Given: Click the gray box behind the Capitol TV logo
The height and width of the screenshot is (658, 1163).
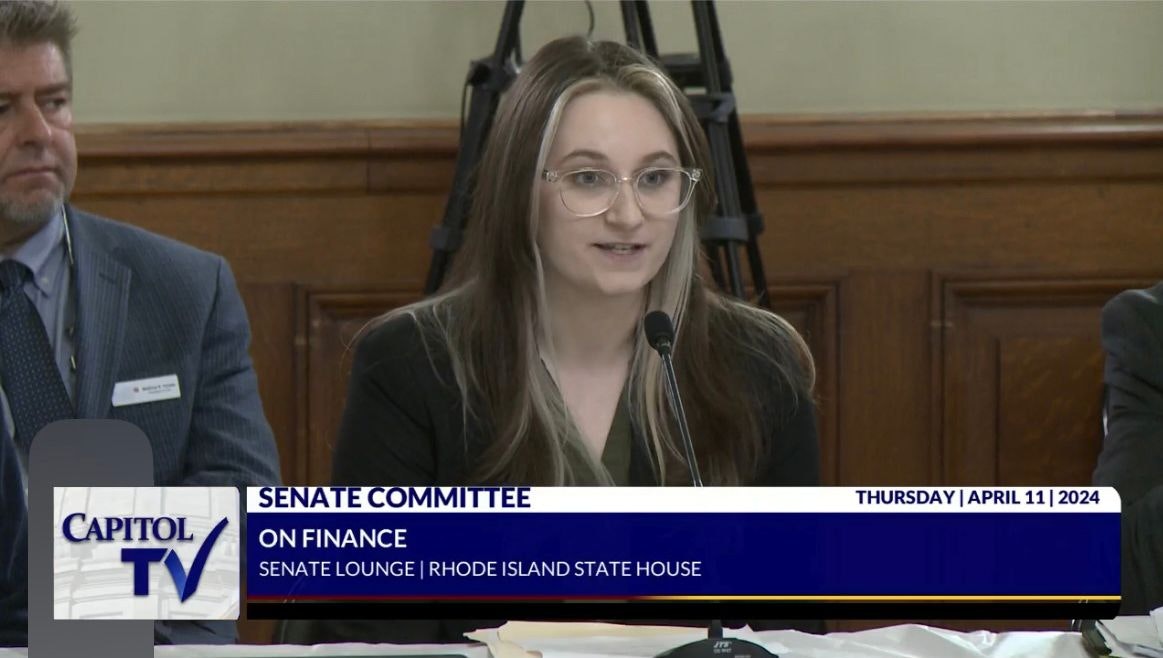Looking at the screenshot, I should [x=90, y=450].
